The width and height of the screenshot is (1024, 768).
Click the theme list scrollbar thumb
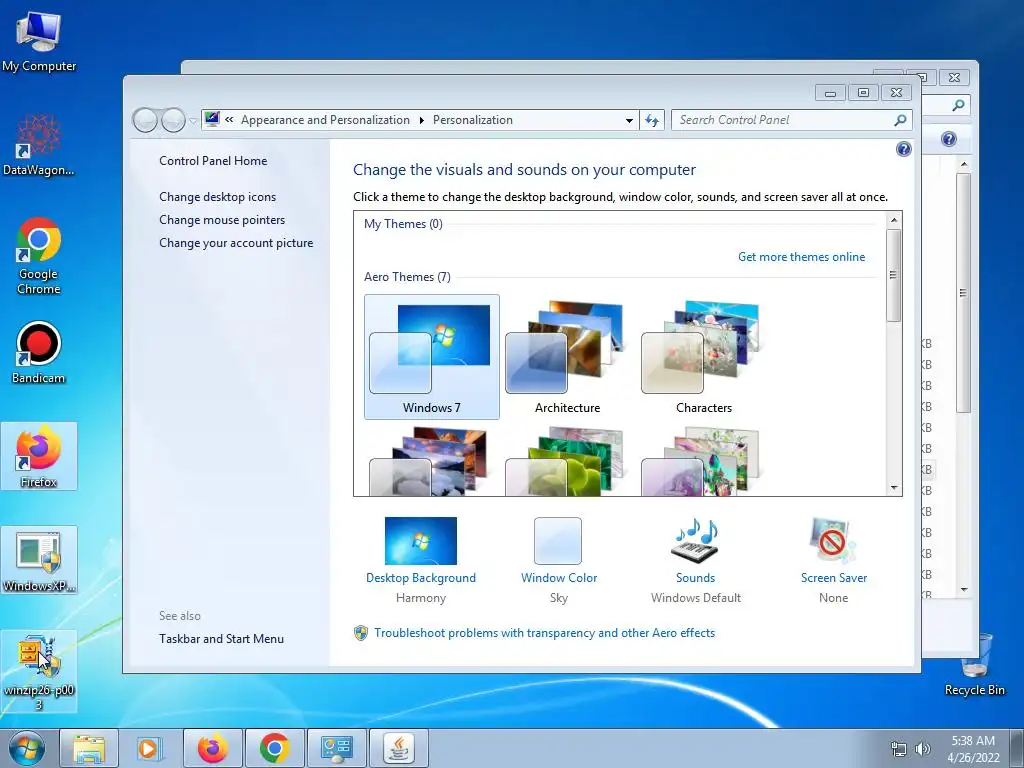pos(894,275)
